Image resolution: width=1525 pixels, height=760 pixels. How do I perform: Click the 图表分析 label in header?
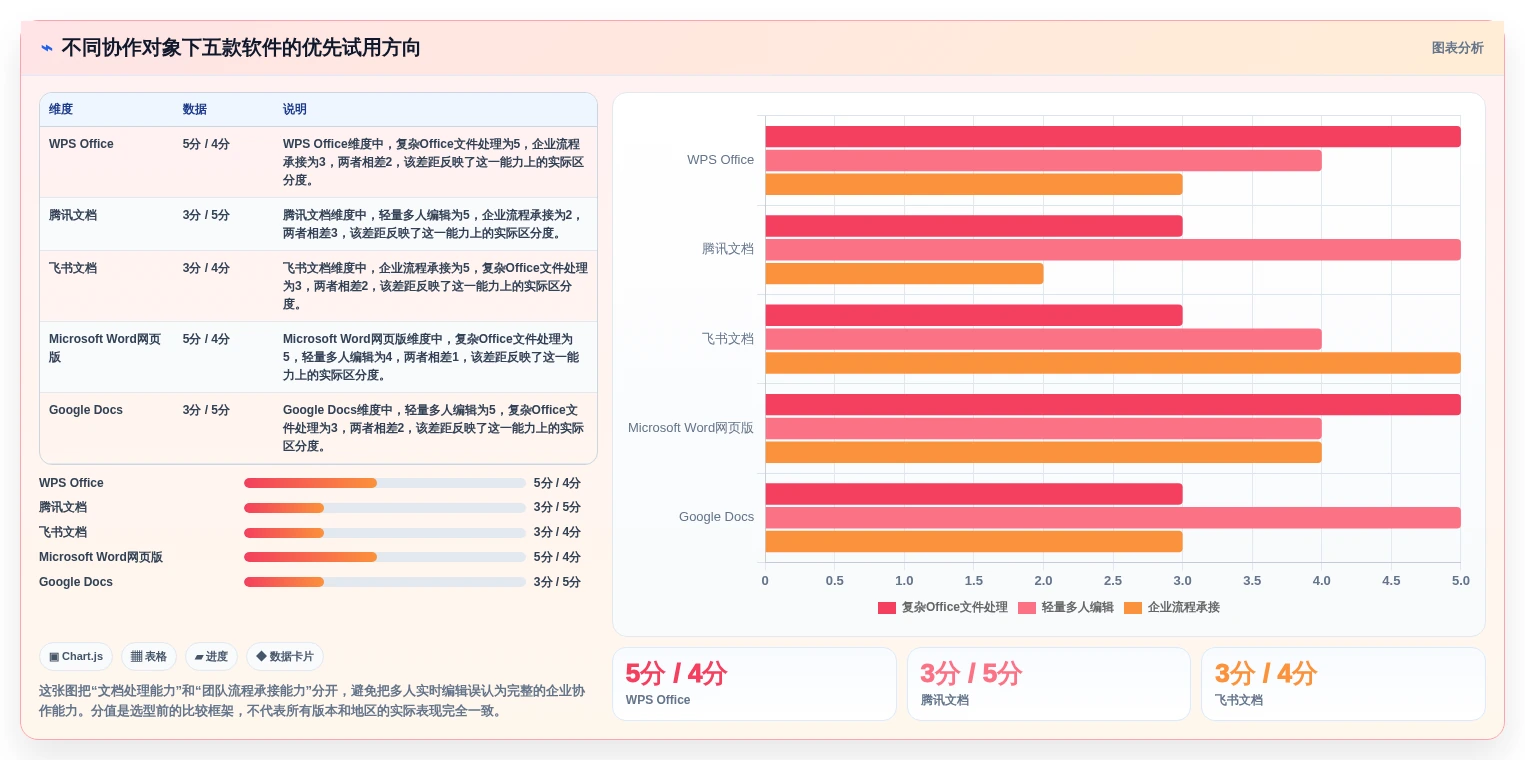point(1457,48)
